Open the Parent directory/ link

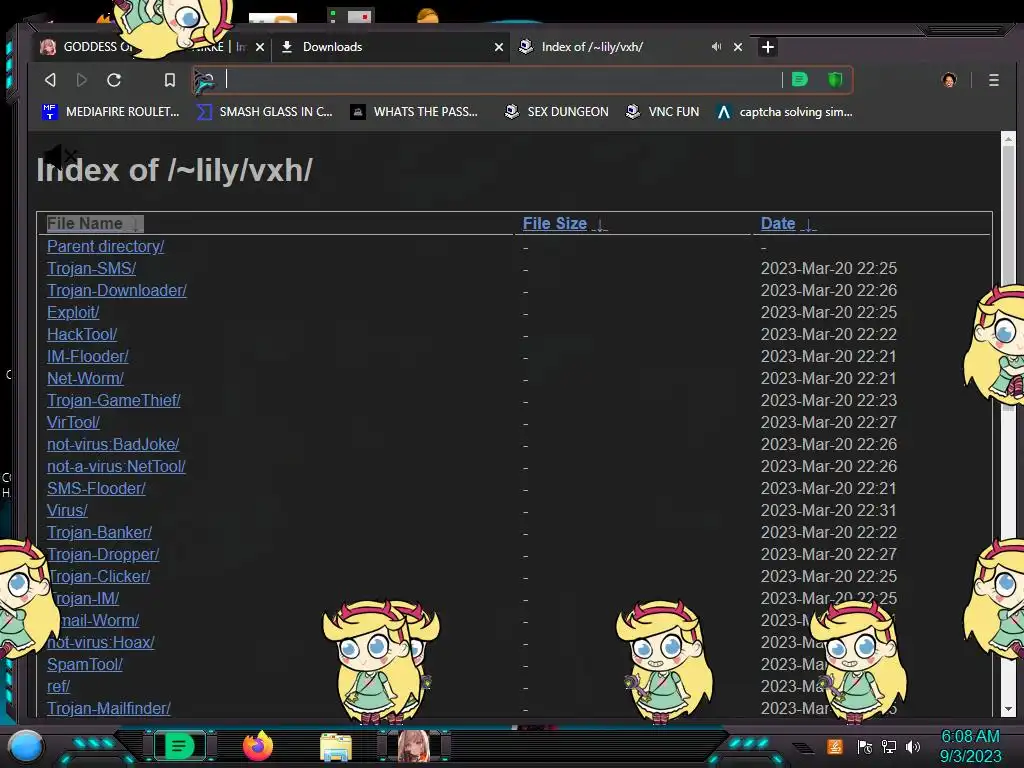[x=106, y=246]
